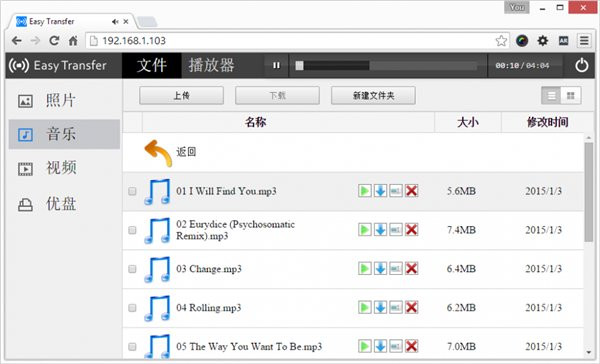Rename 04 Rolling.mp3
The width and height of the screenshot is (600, 364).
[x=396, y=307]
